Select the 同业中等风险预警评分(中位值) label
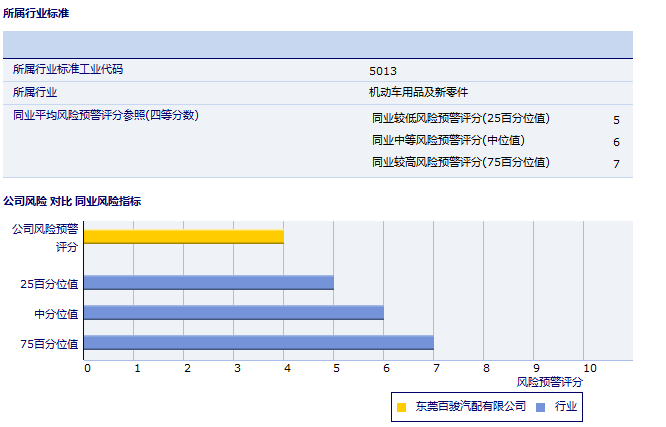 448,140
